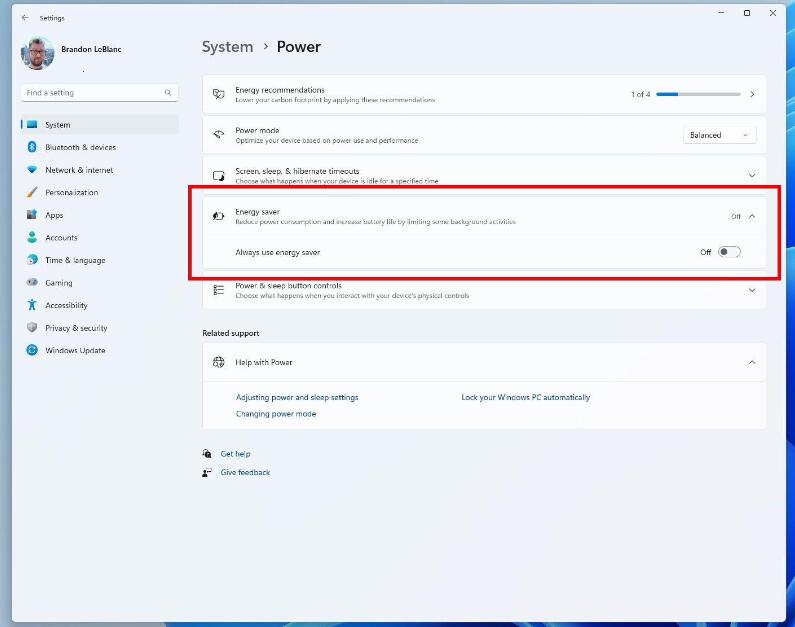Toggle the Always use energy saver switch
Viewport: 795px width, 627px height.
(729, 252)
